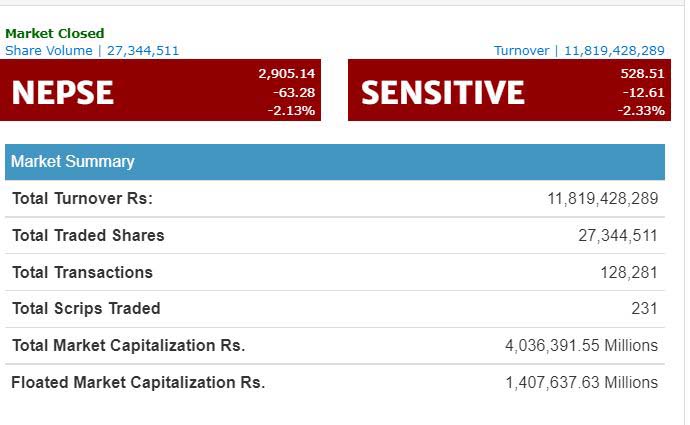Select Total Market Capitalization Rs. label
Image resolution: width=690 pixels, height=425 pixels.
pos(128,346)
